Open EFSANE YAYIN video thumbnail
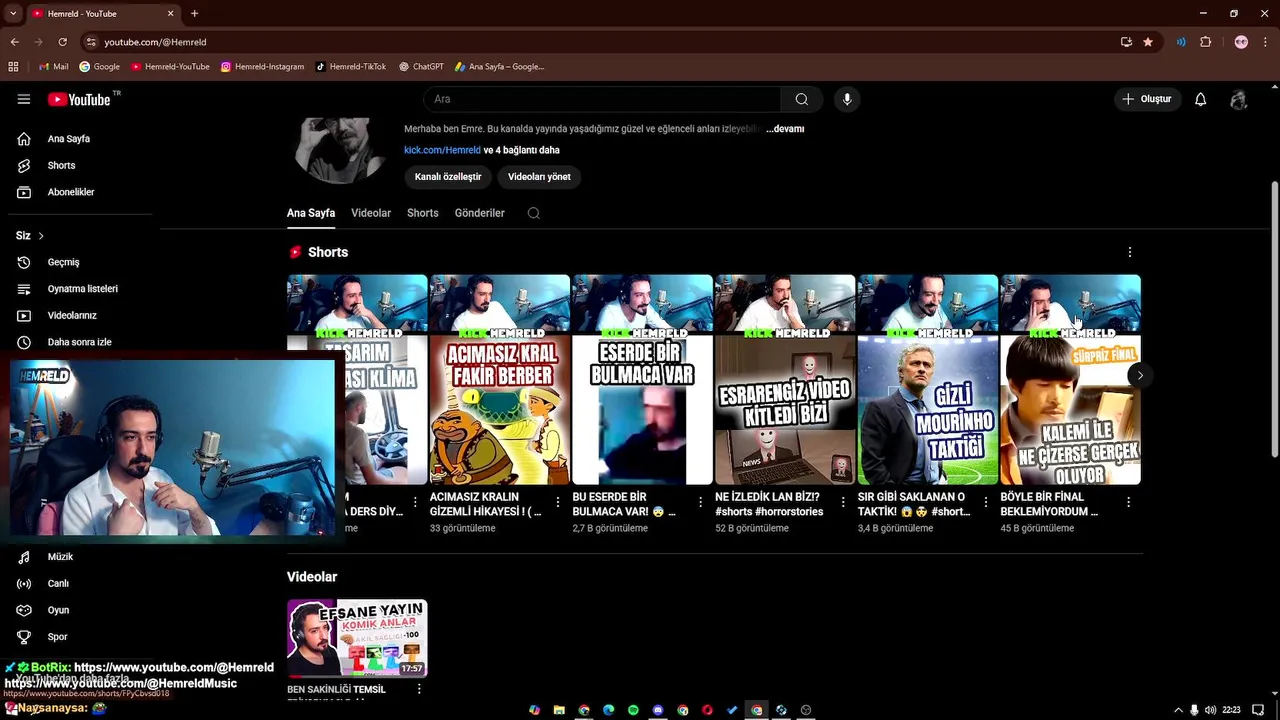The image size is (1280, 720). point(357,639)
